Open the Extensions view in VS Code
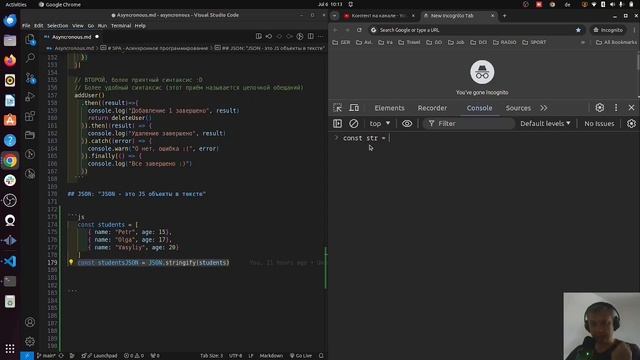The height and width of the screenshot is (360, 640). [30, 116]
